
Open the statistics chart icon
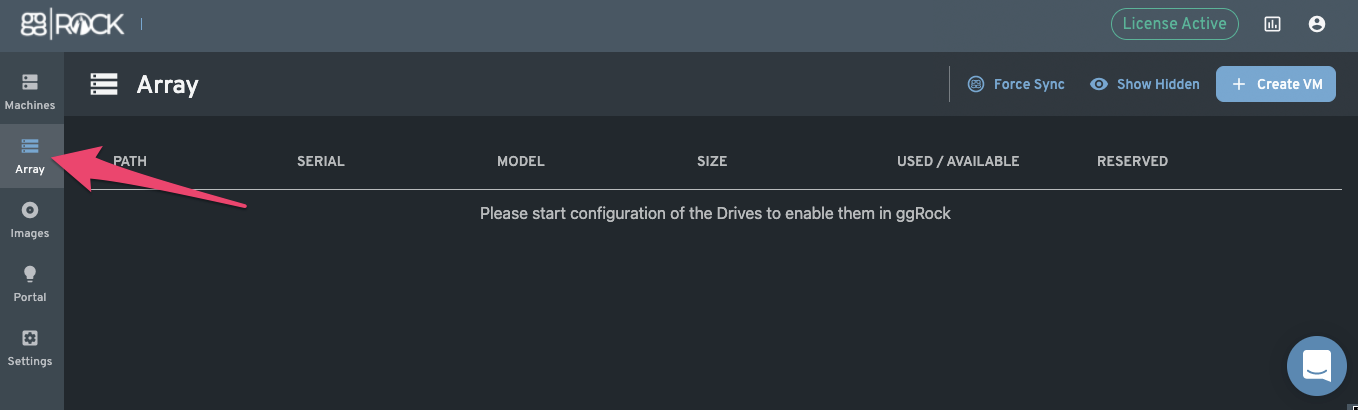pos(1273,24)
